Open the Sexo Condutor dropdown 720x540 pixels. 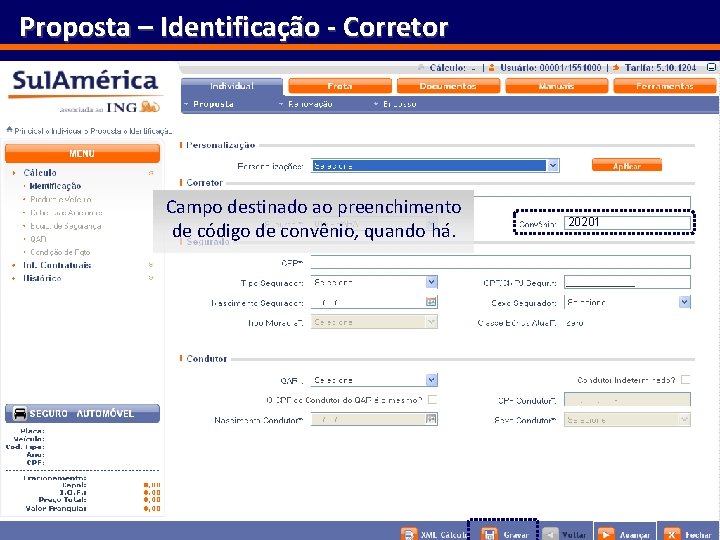click(627, 420)
